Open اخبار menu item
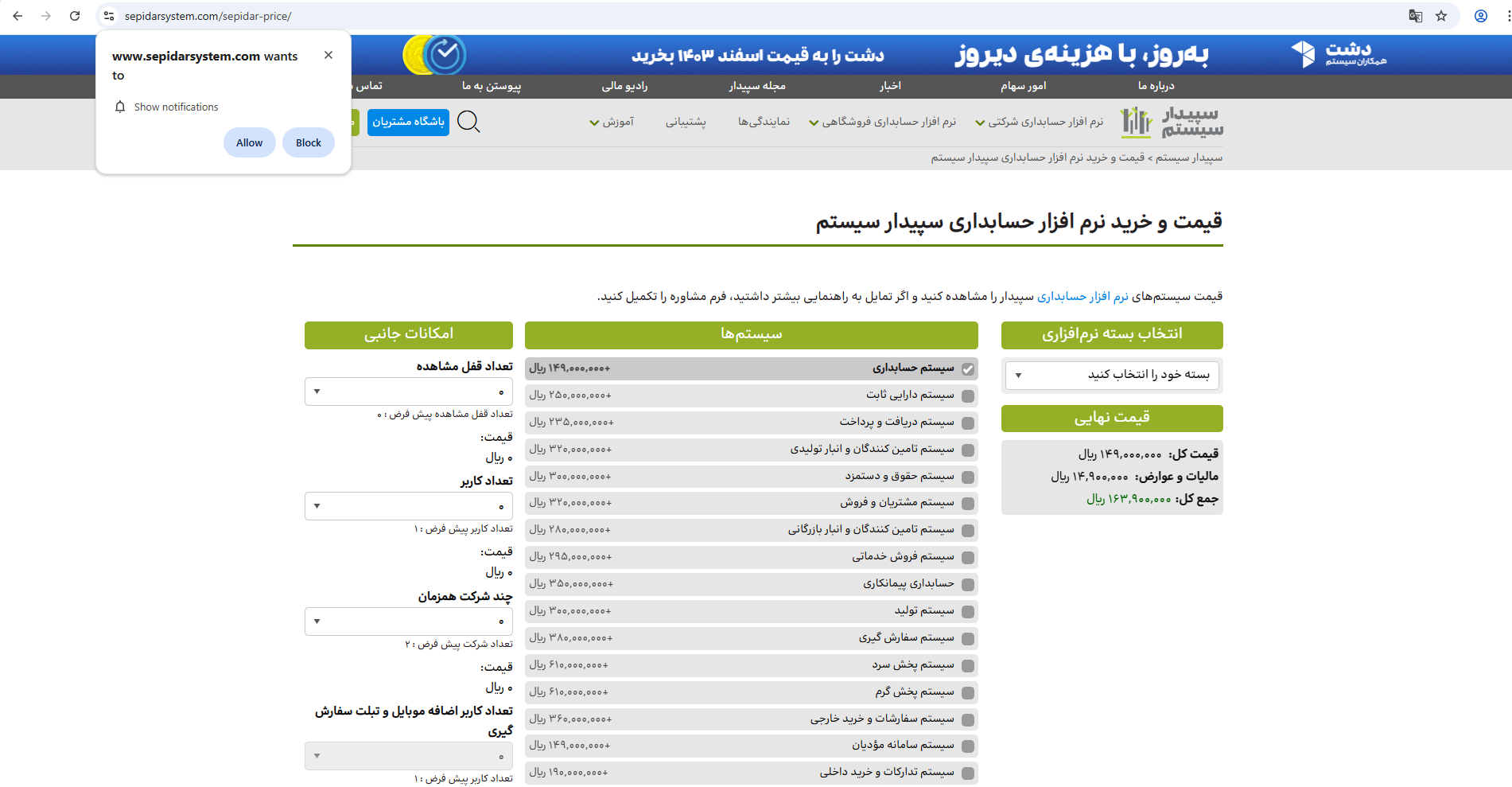Viewport: 1512px width, 787px height. [x=890, y=86]
